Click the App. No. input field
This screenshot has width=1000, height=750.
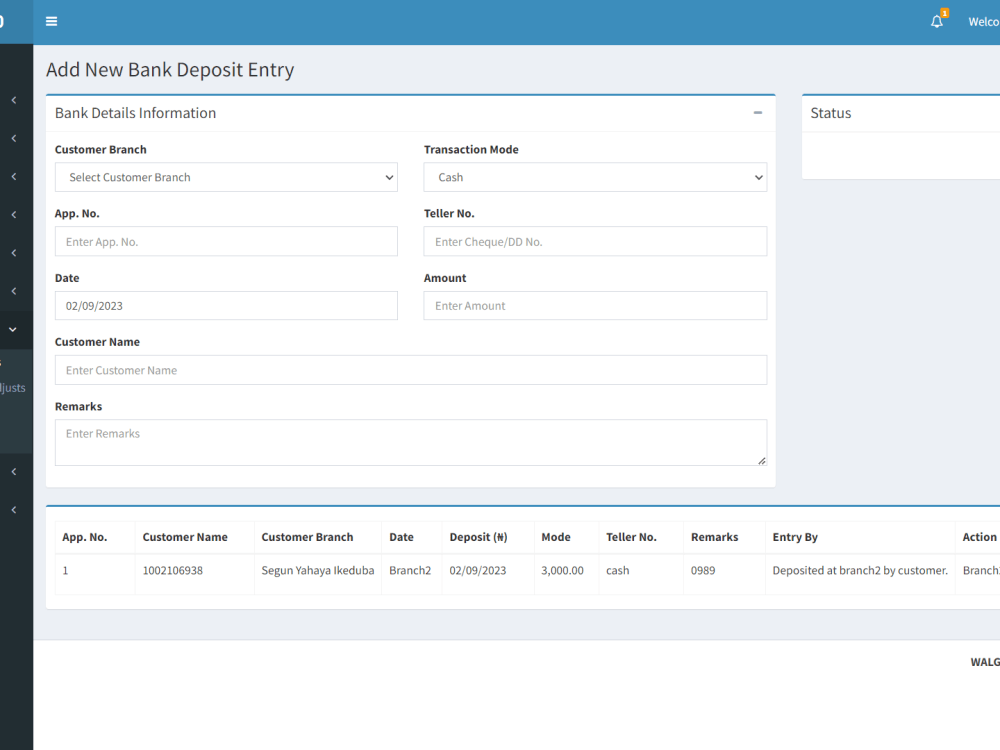click(x=226, y=242)
